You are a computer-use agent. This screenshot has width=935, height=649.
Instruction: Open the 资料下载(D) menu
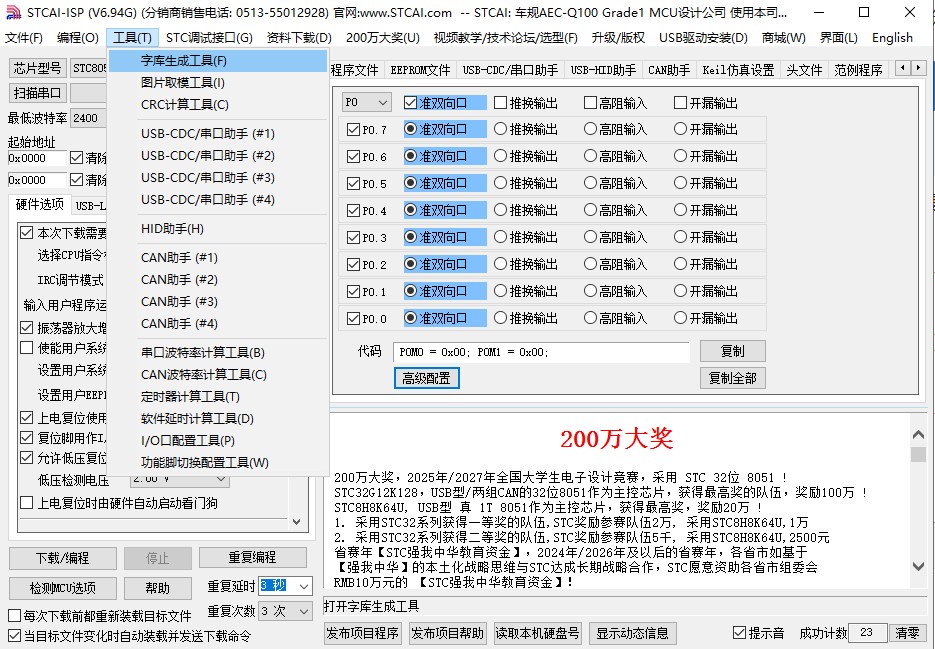pyautogui.click(x=299, y=38)
